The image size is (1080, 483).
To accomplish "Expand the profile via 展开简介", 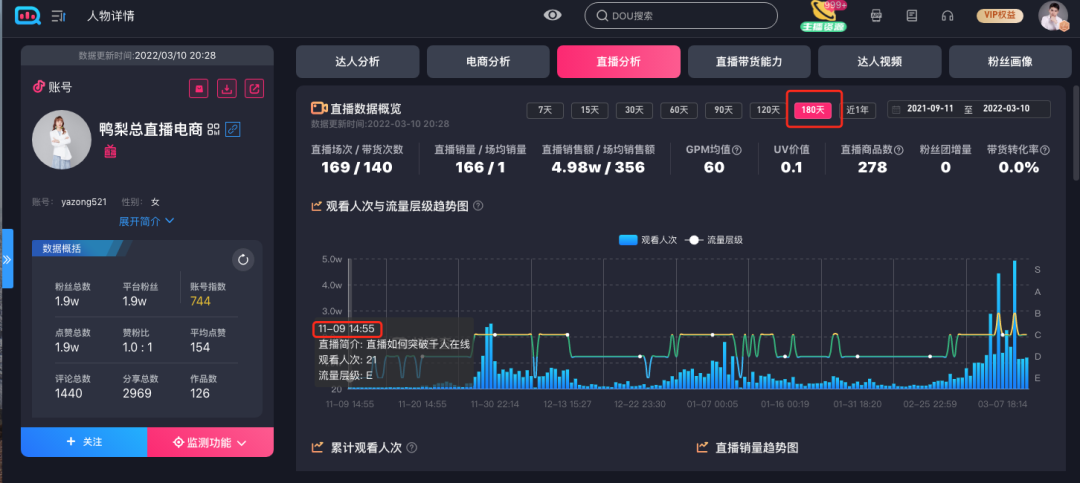I will pyautogui.click(x=147, y=221).
